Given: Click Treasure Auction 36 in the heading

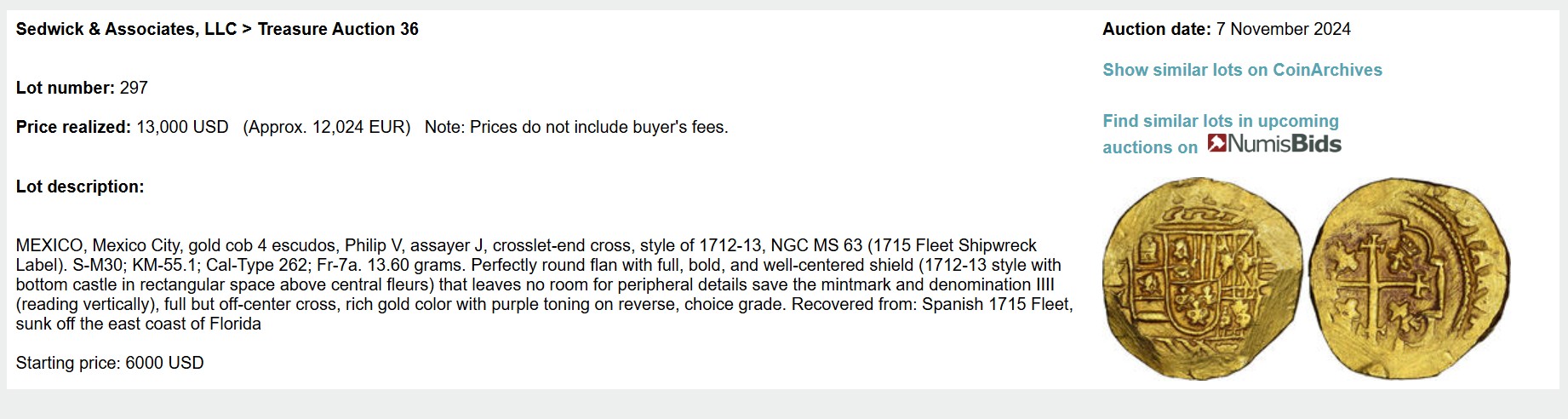Looking at the screenshot, I should 338,29.
